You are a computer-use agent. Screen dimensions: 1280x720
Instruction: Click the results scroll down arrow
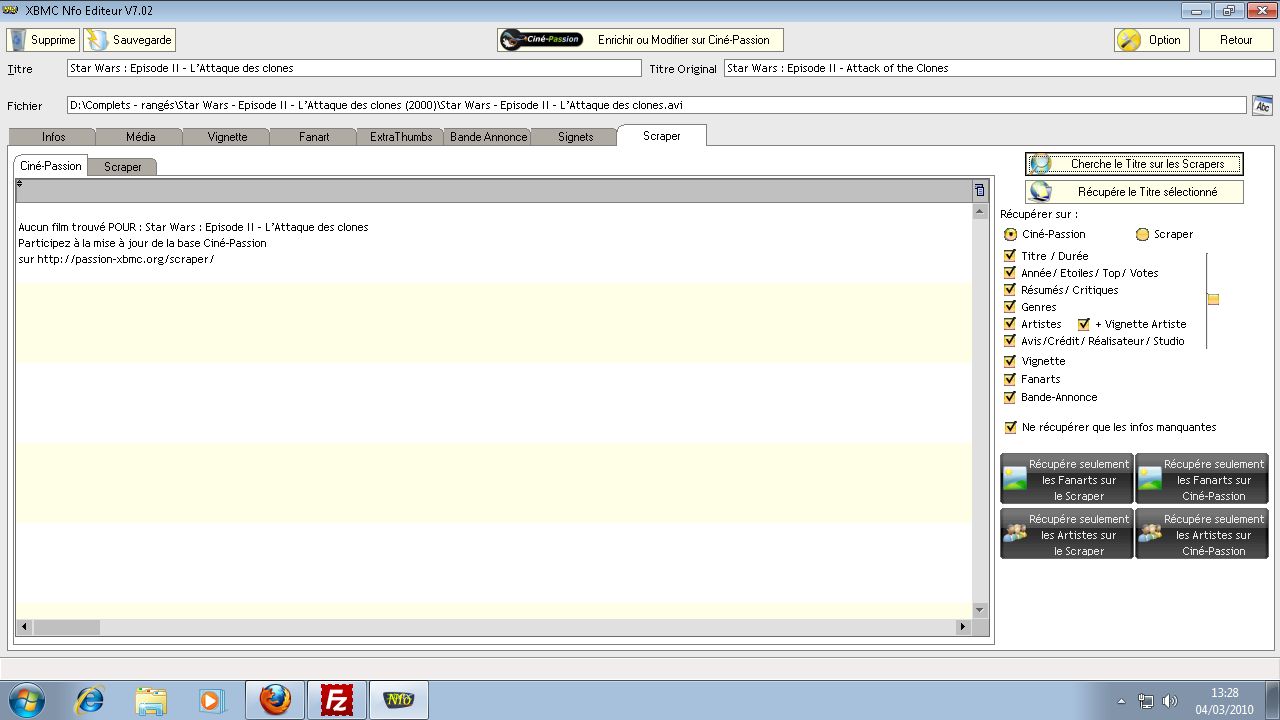tap(980, 610)
